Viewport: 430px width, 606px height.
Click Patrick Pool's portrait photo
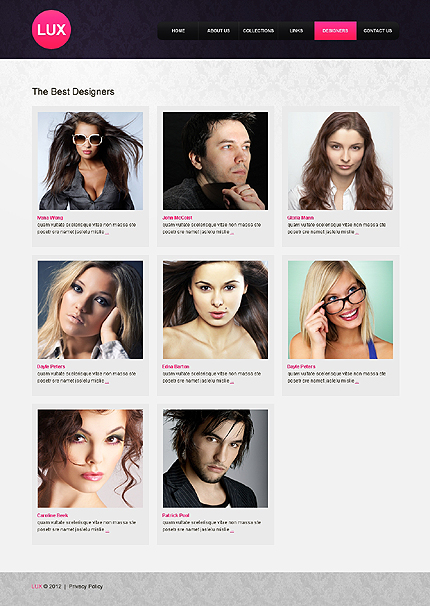tap(215, 458)
